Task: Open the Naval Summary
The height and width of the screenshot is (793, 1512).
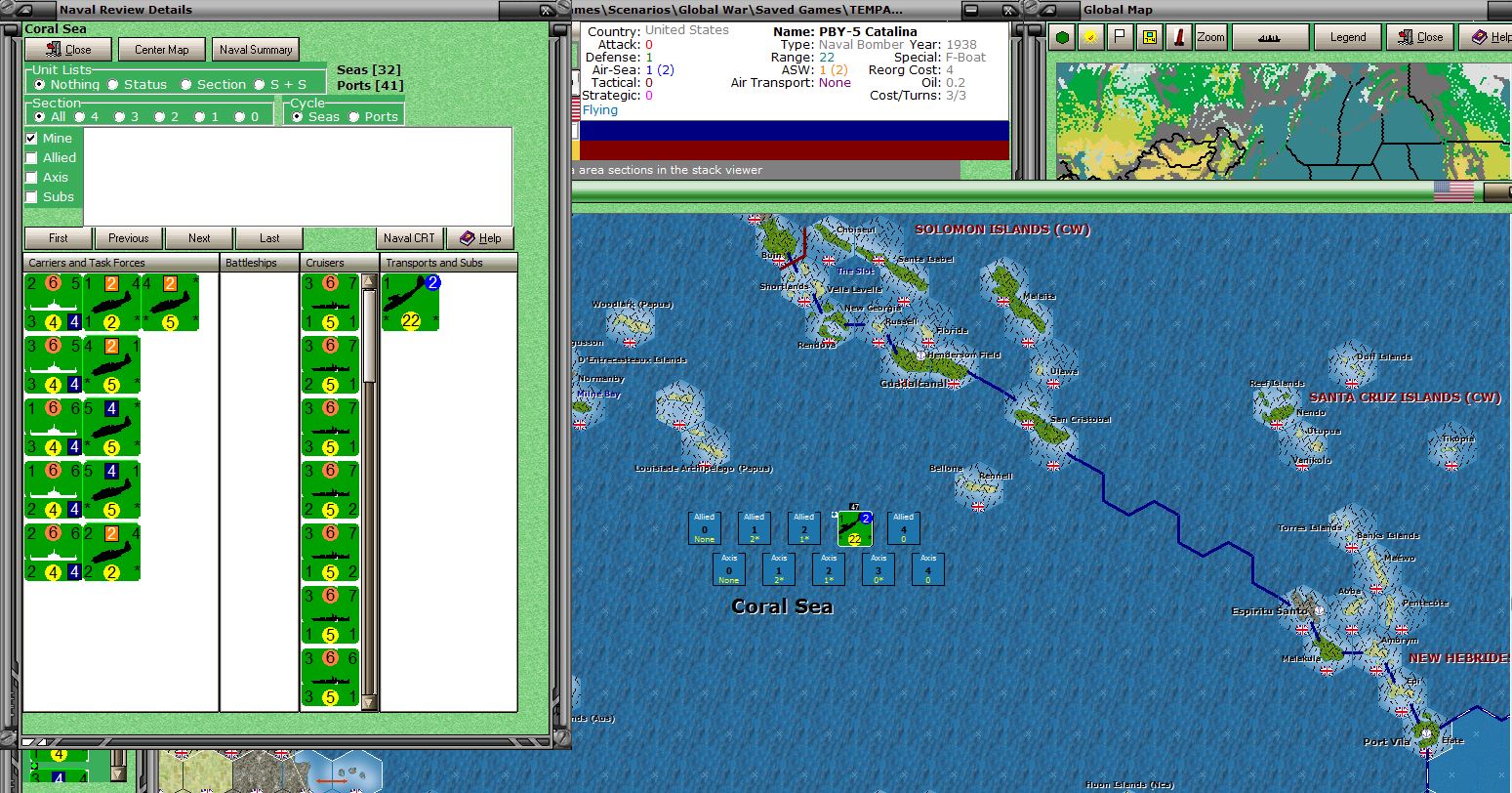Action: point(256,49)
